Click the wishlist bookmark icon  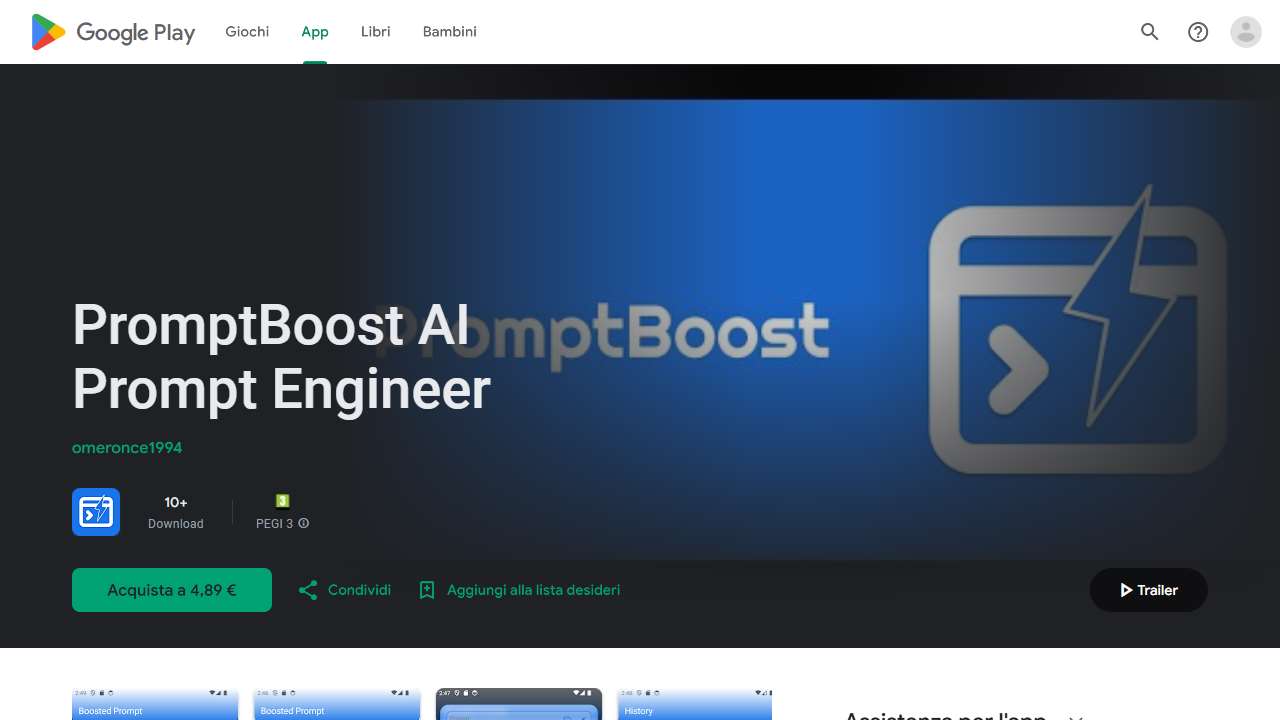coord(427,590)
